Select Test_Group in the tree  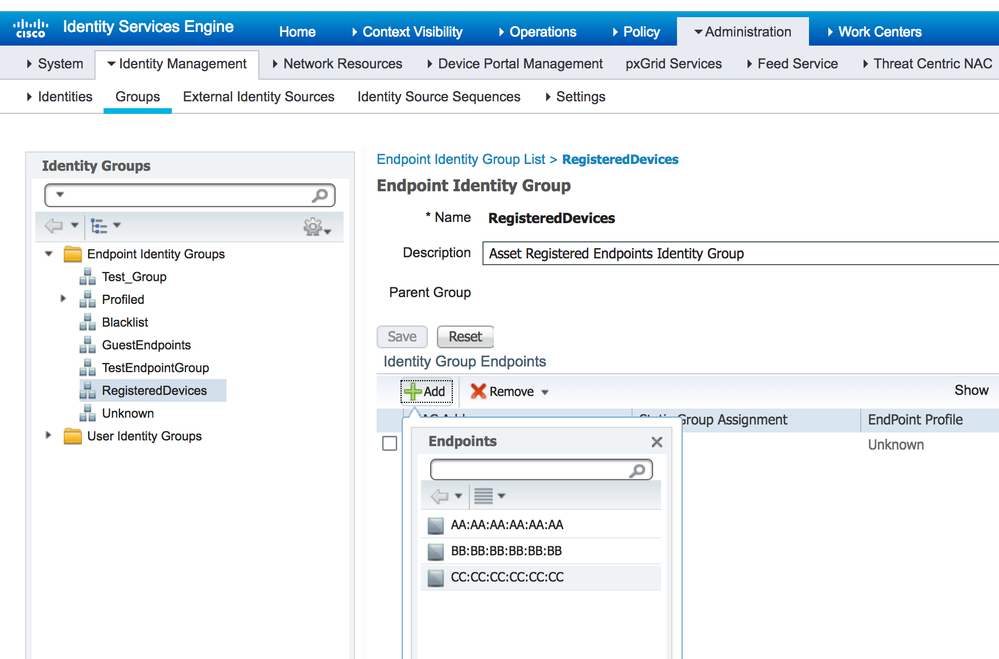click(134, 277)
